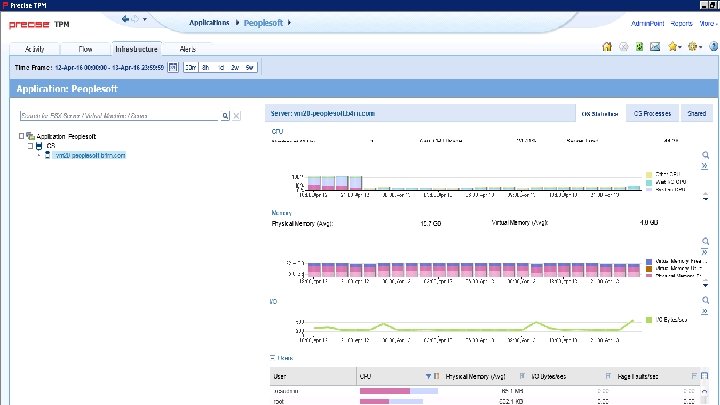720x405 pixels.
Task: Set time frame to 8h
Action: click(x=205, y=68)
